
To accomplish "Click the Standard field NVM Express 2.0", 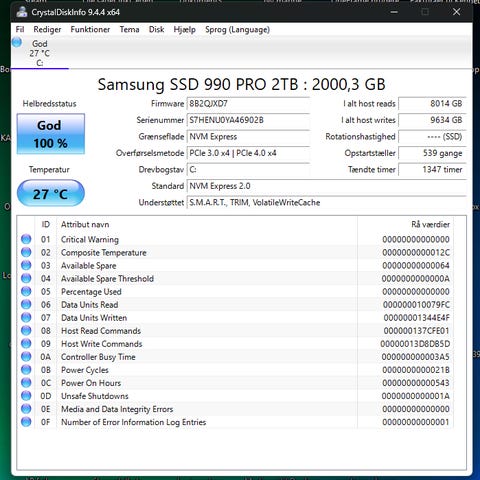I will 327,186.
